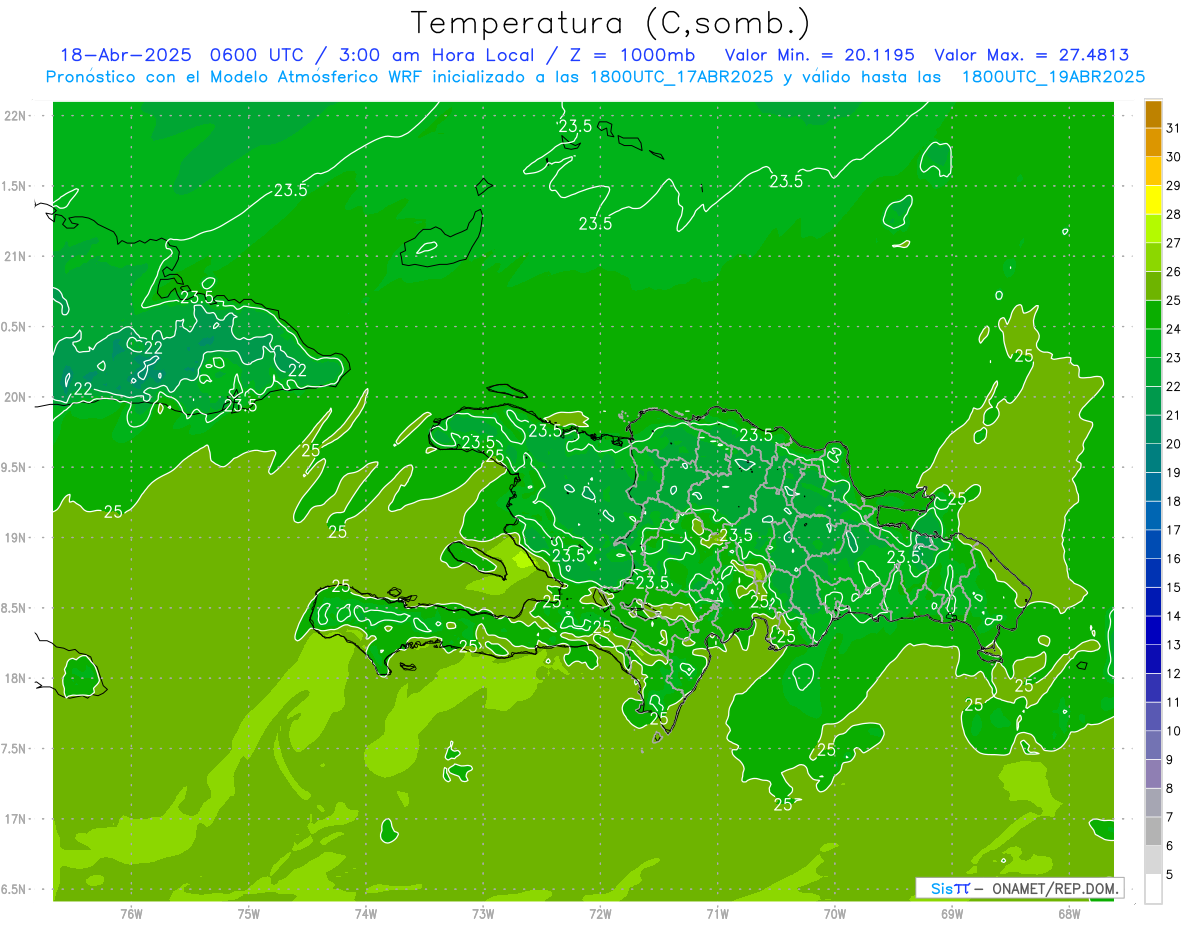Pick the green legend swatch between 23 and 24

1153,343
